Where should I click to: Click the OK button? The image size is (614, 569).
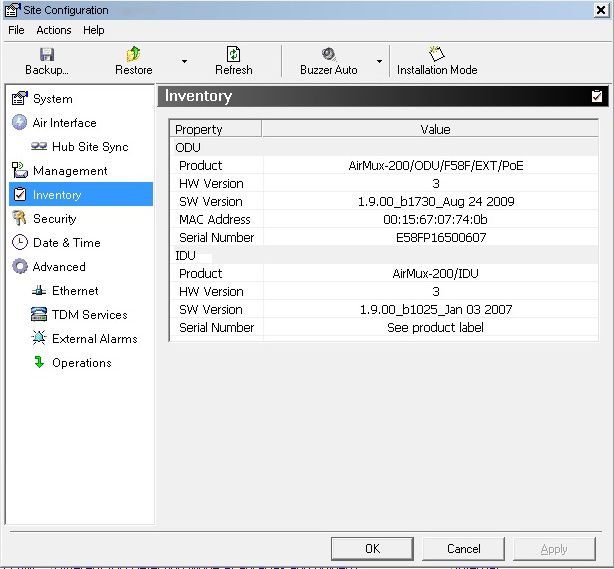tap(372, 548)
